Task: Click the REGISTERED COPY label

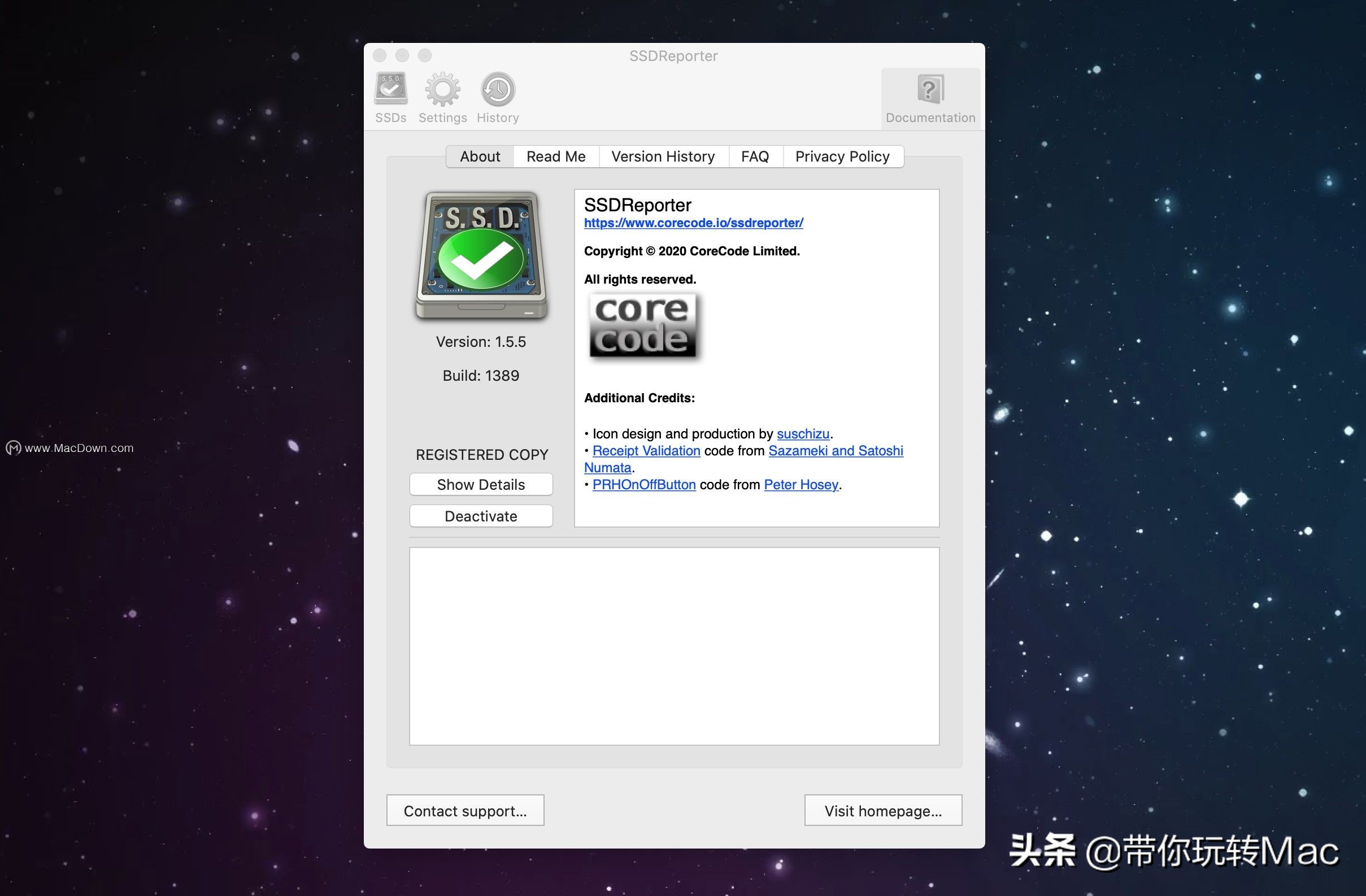Action: [x=482, y=455]
